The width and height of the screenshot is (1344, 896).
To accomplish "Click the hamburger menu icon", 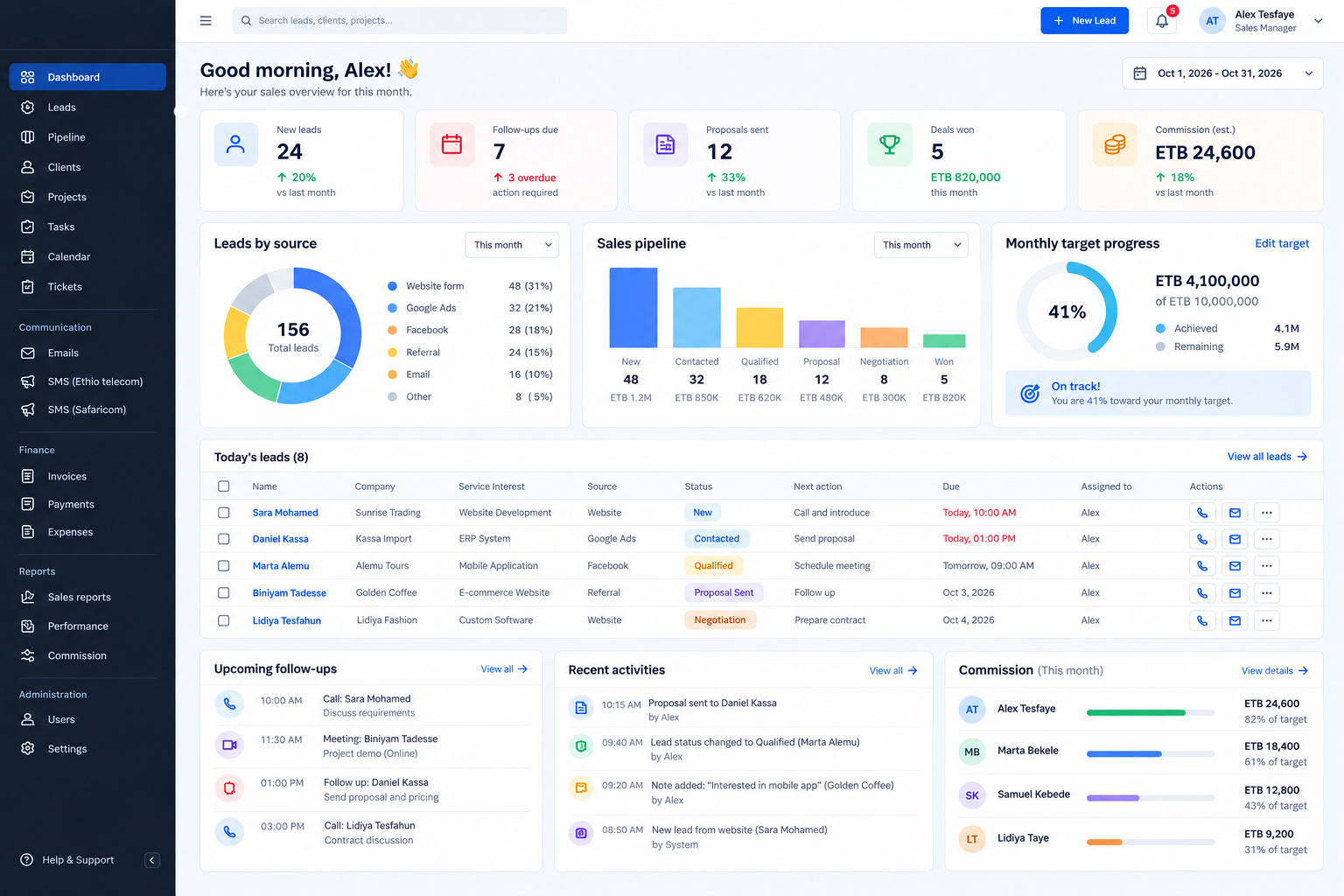I will (206, 20).
